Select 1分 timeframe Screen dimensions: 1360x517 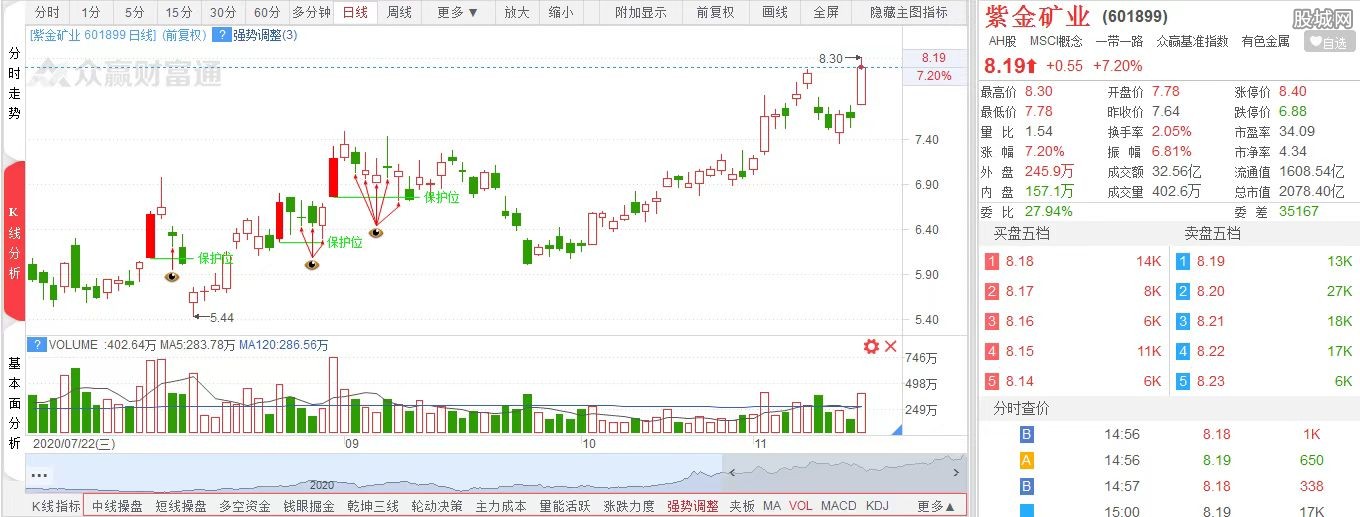pyautogui.click(x=91, y=13)
